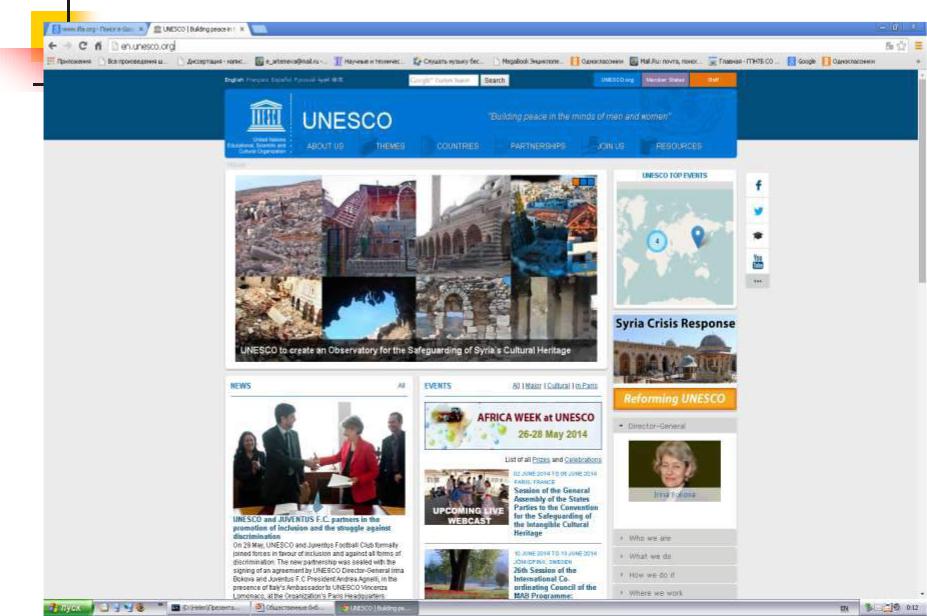Click the Search button
927x616 pixels.
tap(494, 80)
